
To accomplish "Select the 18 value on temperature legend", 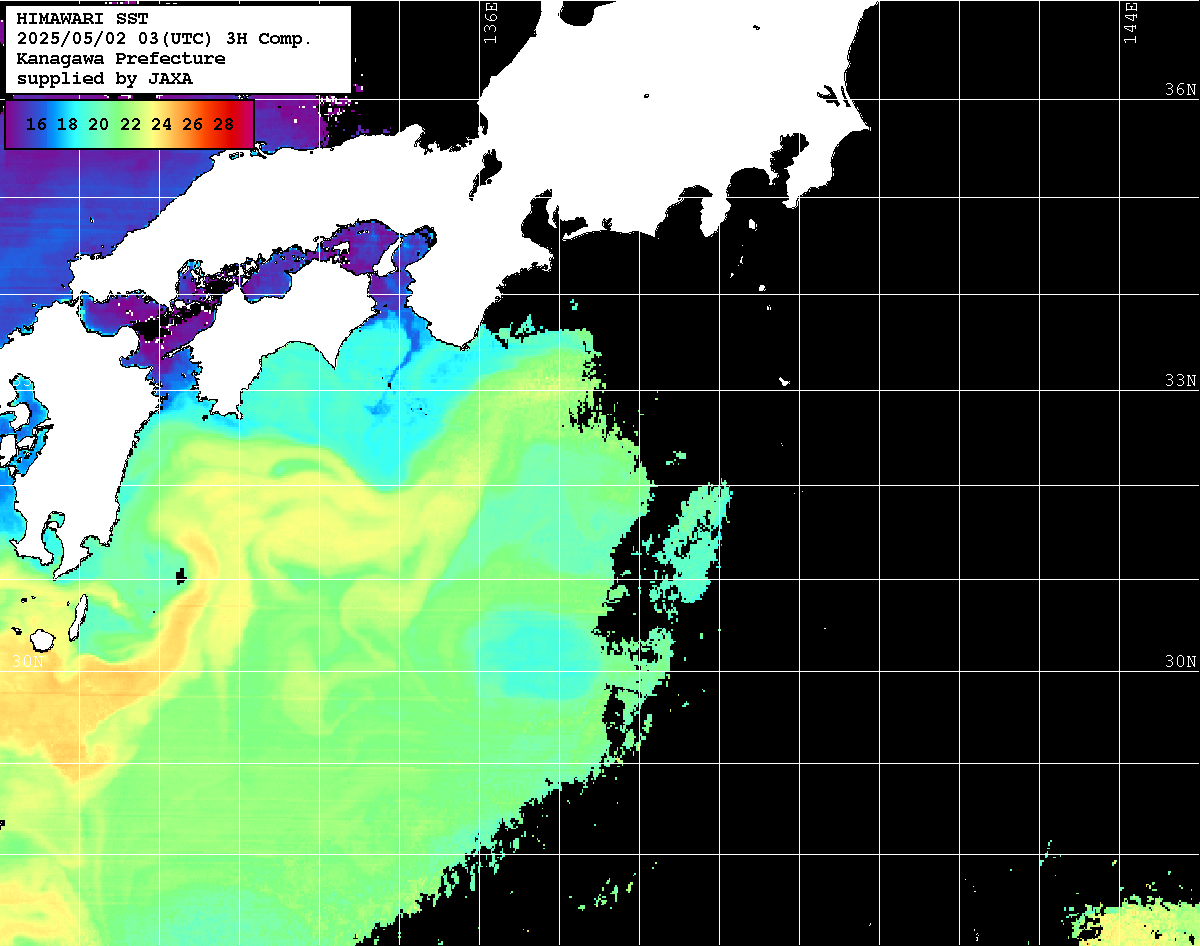I will coord(67,125).
